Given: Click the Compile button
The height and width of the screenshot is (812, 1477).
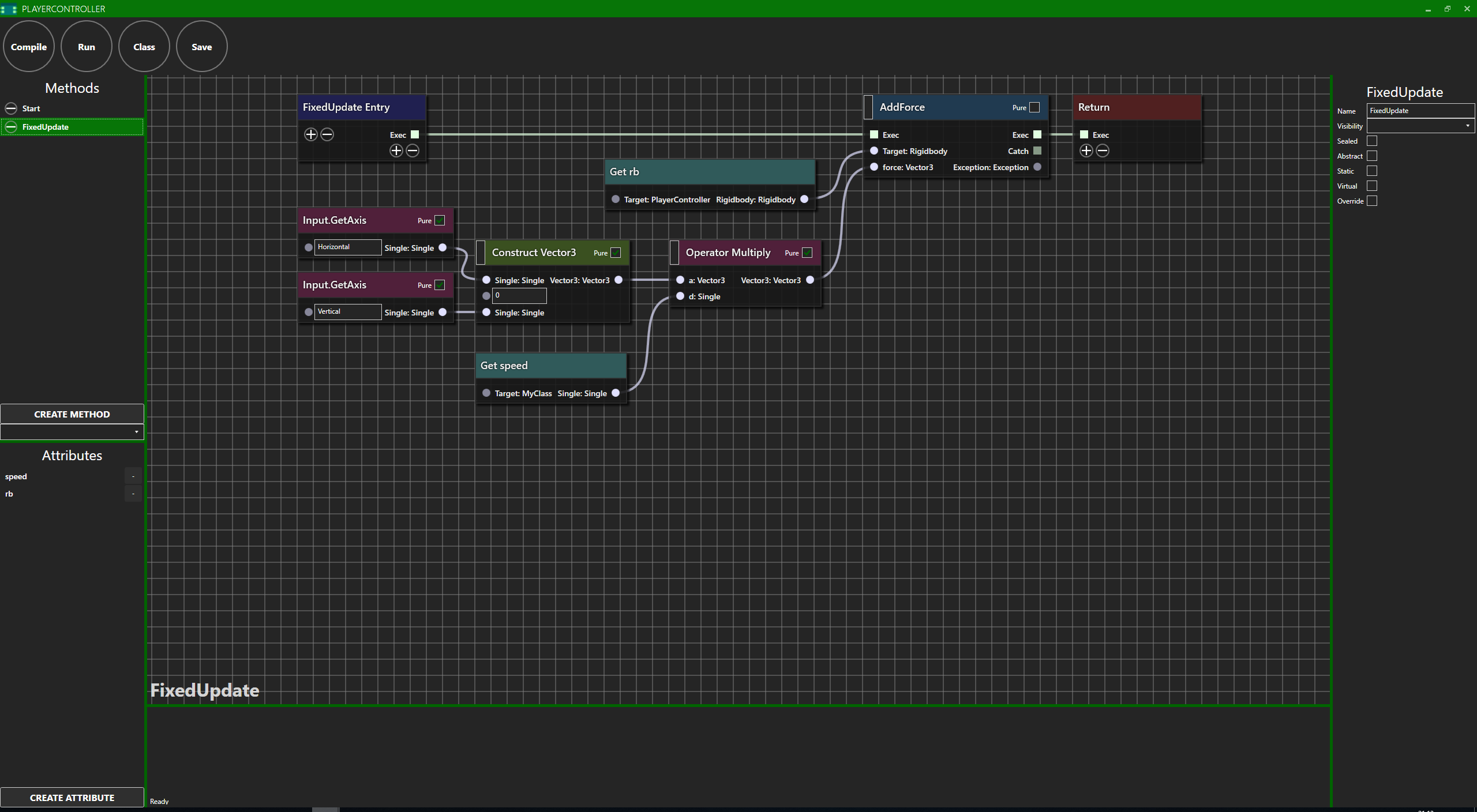Looking at the screenshot, I should click(x=29, y=47).
